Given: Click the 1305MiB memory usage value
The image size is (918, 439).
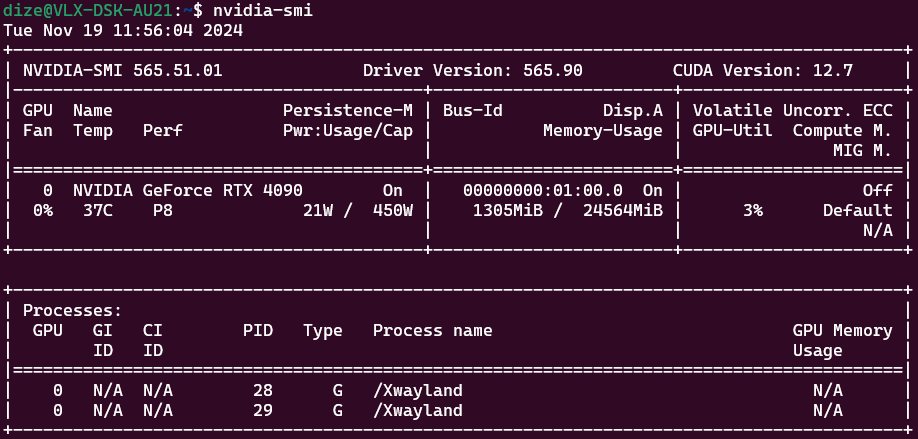Looking at the screenshot, I should (507, 211).
